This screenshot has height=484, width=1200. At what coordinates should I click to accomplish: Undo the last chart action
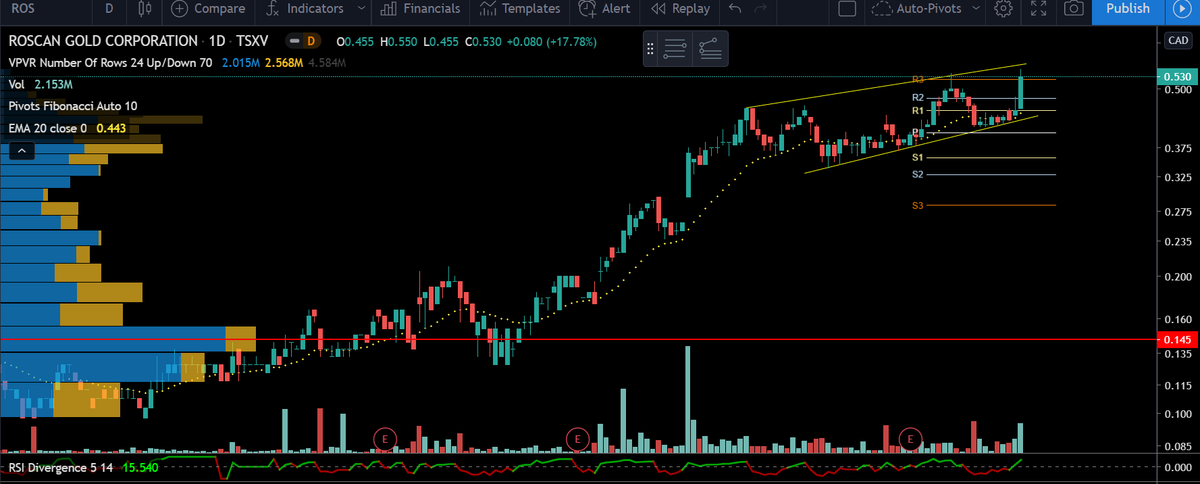click(735, 9)
